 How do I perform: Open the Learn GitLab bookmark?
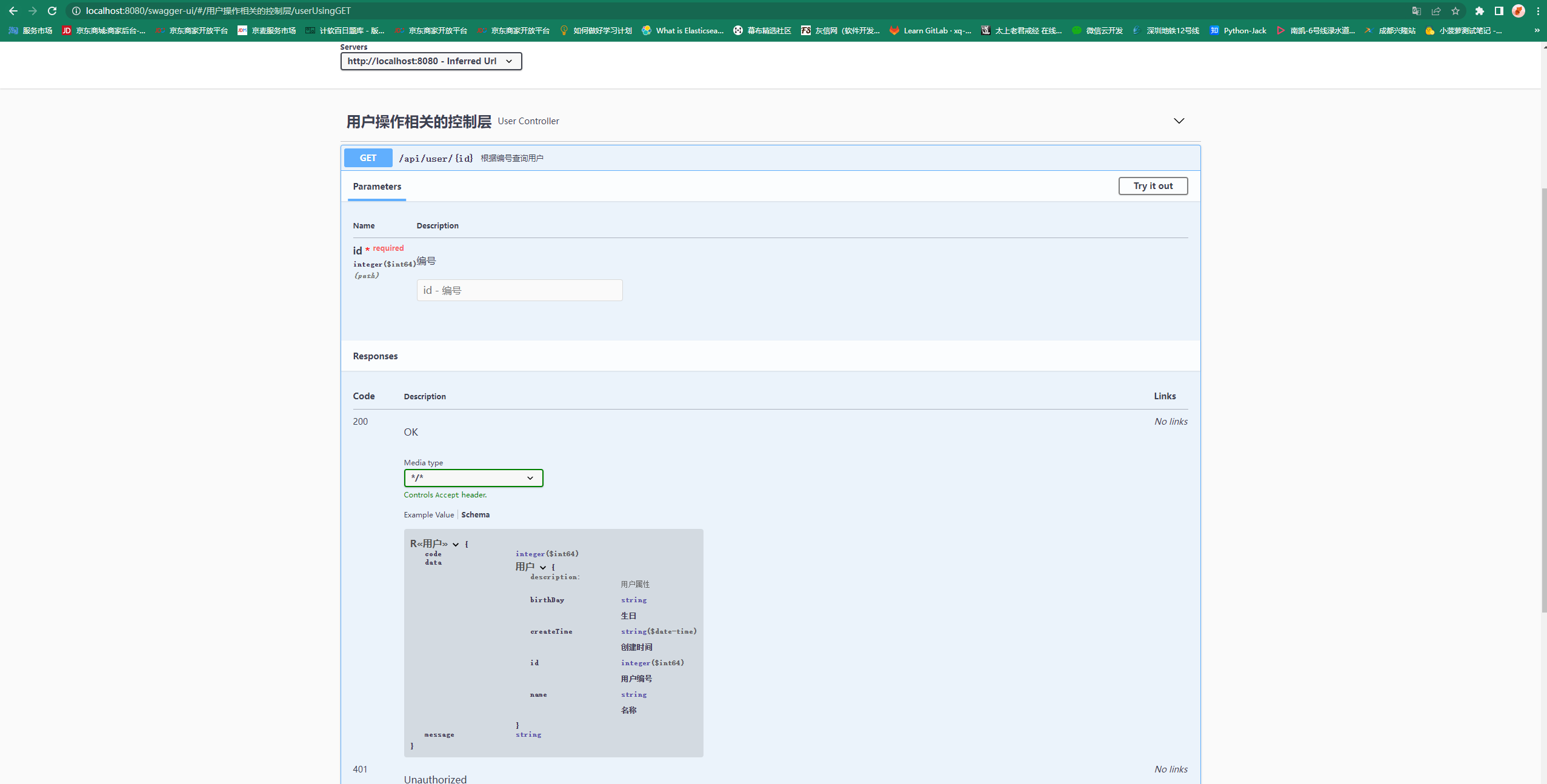[930, 30]
